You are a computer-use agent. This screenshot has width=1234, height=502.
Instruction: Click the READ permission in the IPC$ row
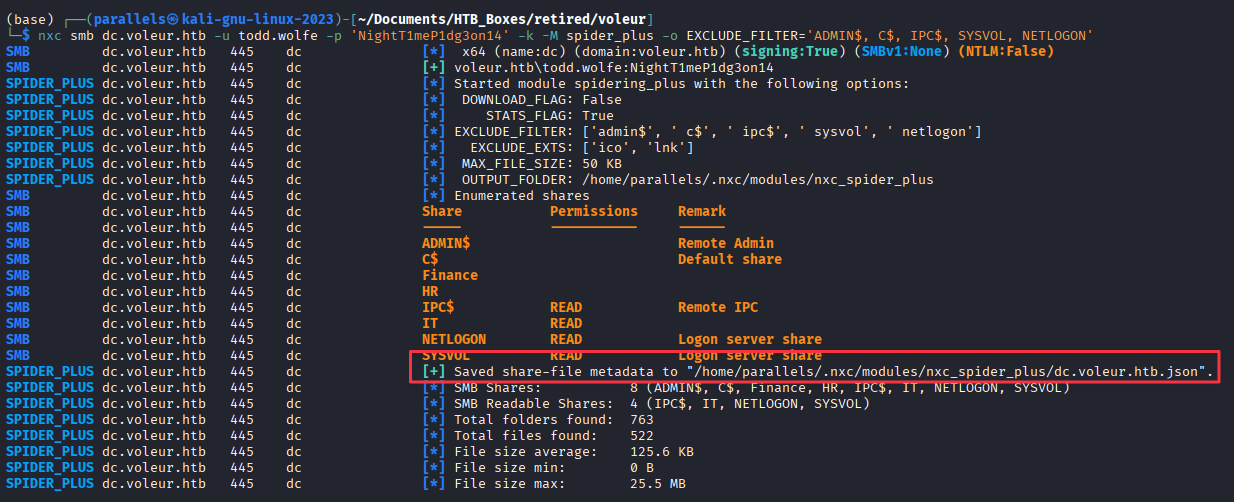(566, 307)
